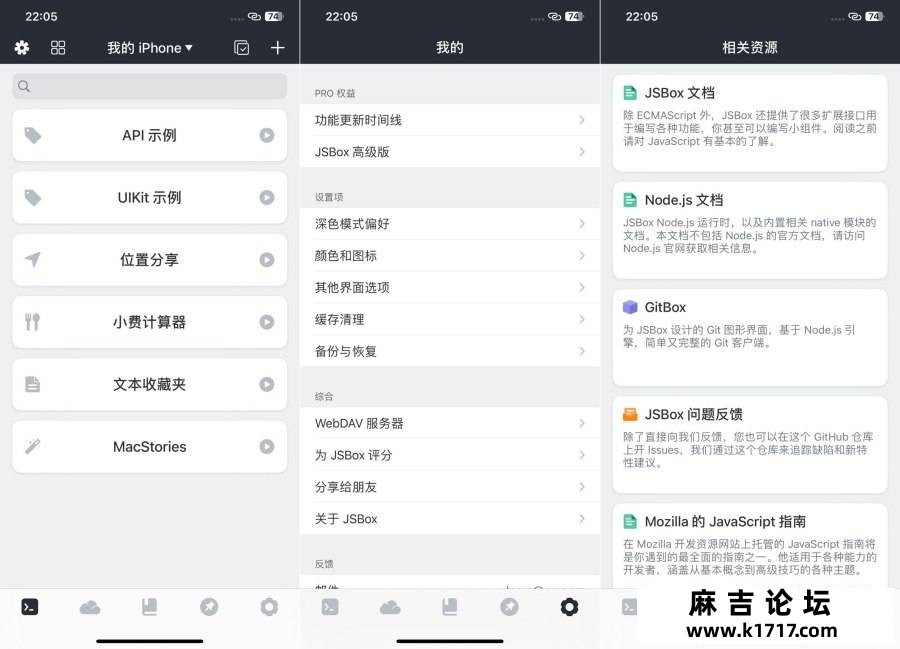
Task: Select terminal tab in first screen's tab bar
Action: (30, 607)
